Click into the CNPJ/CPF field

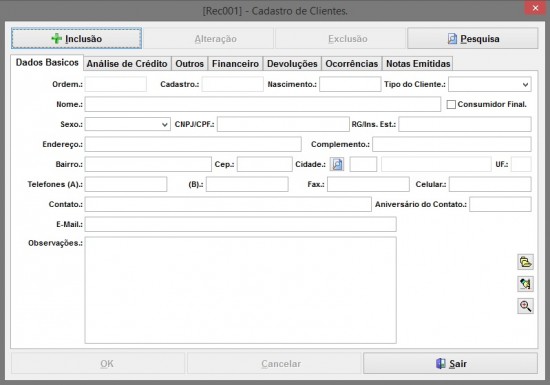(x=283, y=124)
